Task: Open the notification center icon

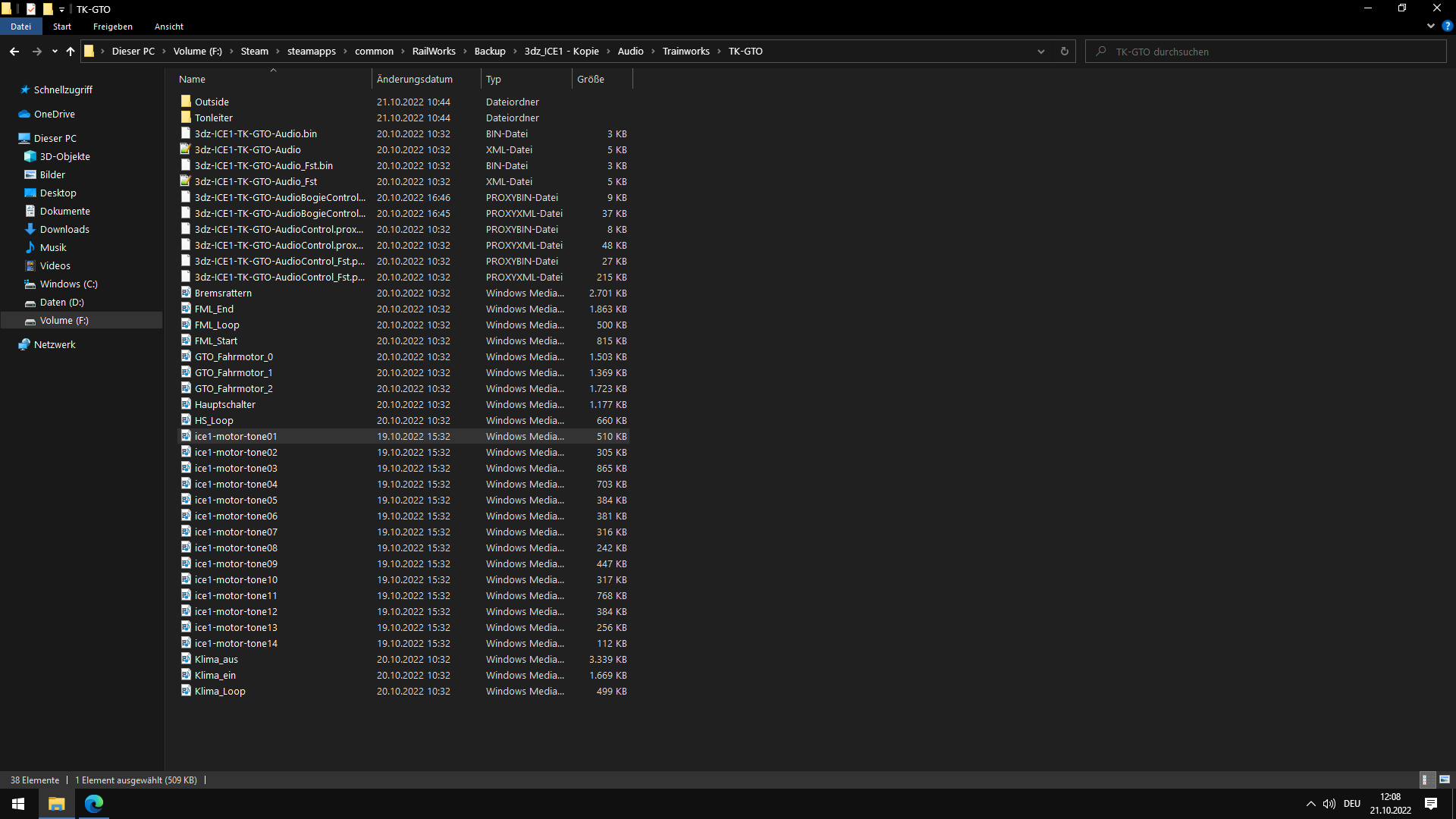Action: [x=1431, y=804]
